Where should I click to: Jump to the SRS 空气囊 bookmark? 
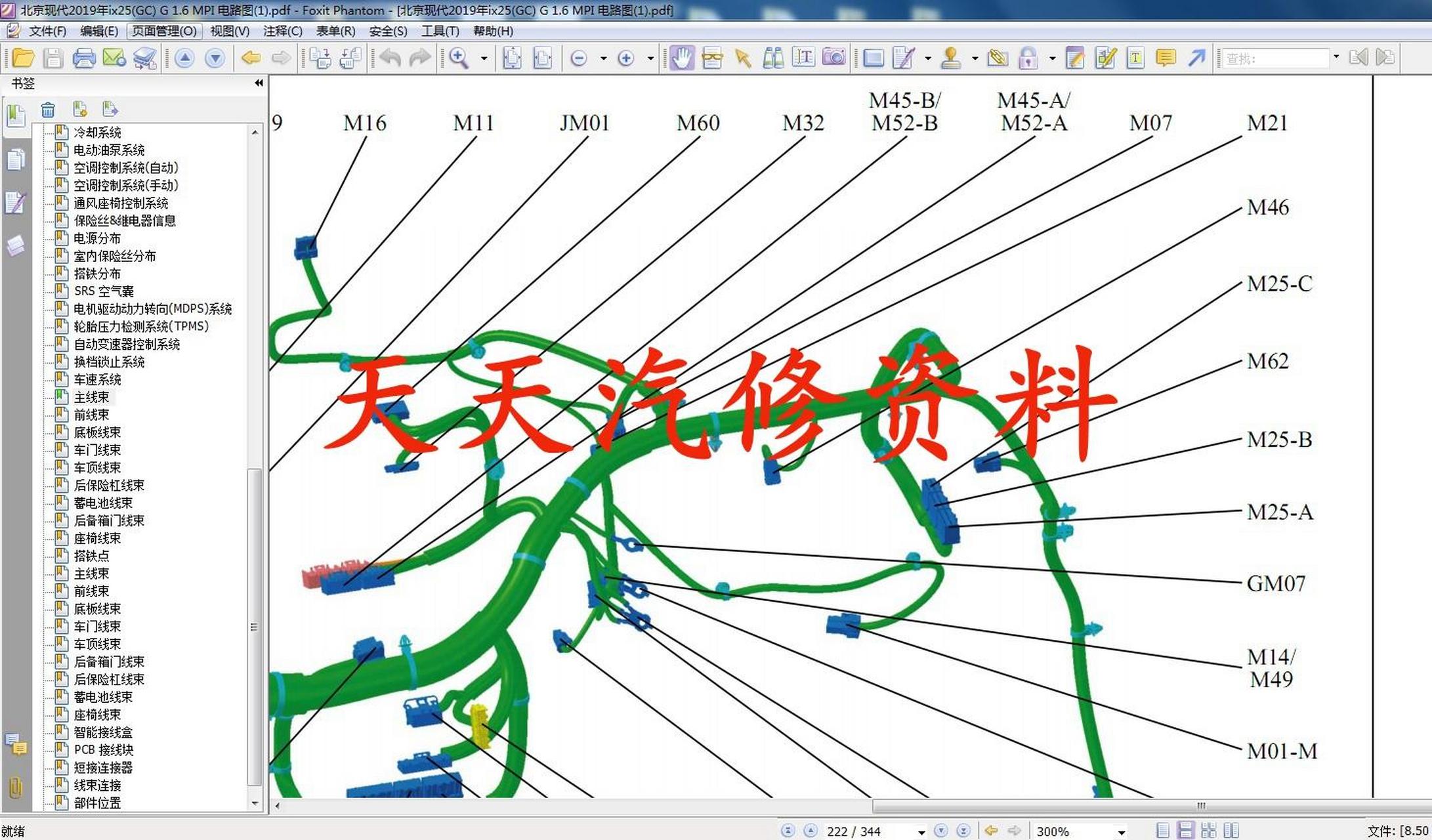[x=104, y=291]
